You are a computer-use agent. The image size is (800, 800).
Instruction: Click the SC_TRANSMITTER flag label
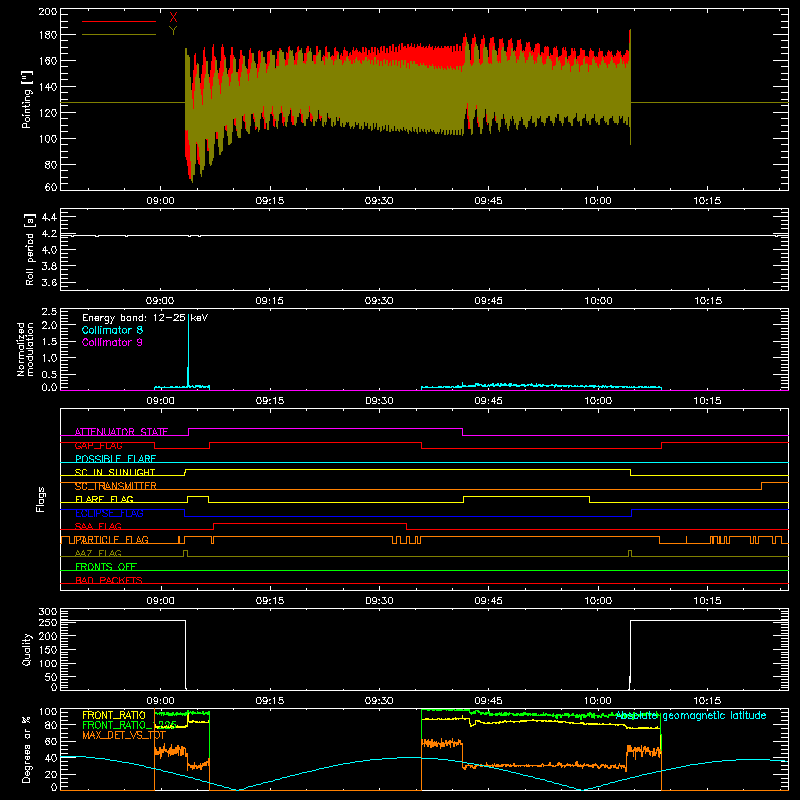(x=116, y=486)
